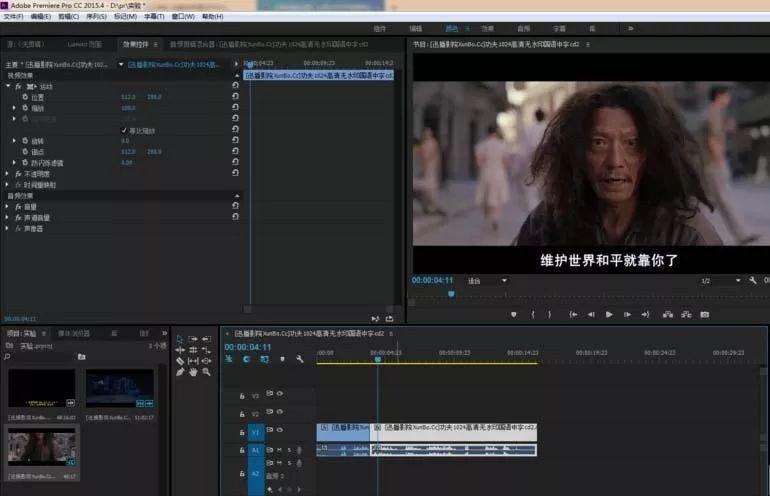Image resolution: width=770 pixels, height=496 pixels.
Task: Add marker in program monitor
Action: (x=514, y=314)
